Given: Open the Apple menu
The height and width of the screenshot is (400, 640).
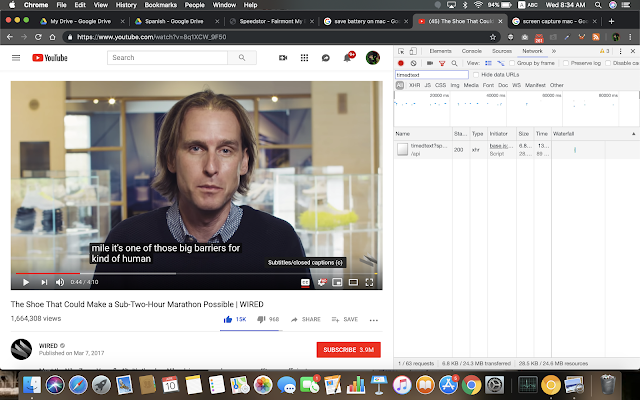Looking at the screenshot, I should pyautogui.click(x=12, y=5).
